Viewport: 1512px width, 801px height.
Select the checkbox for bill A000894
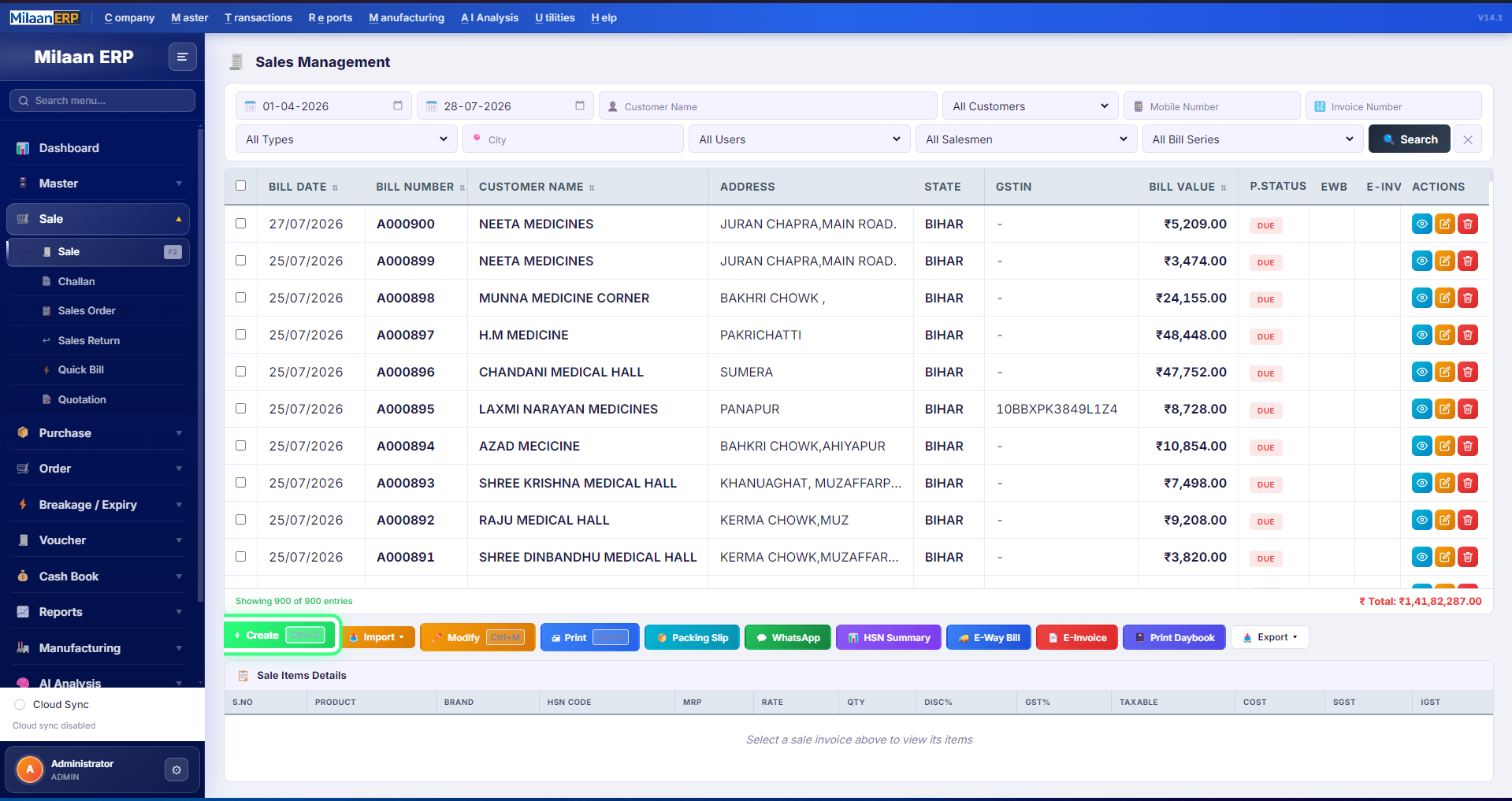(240, 446)
